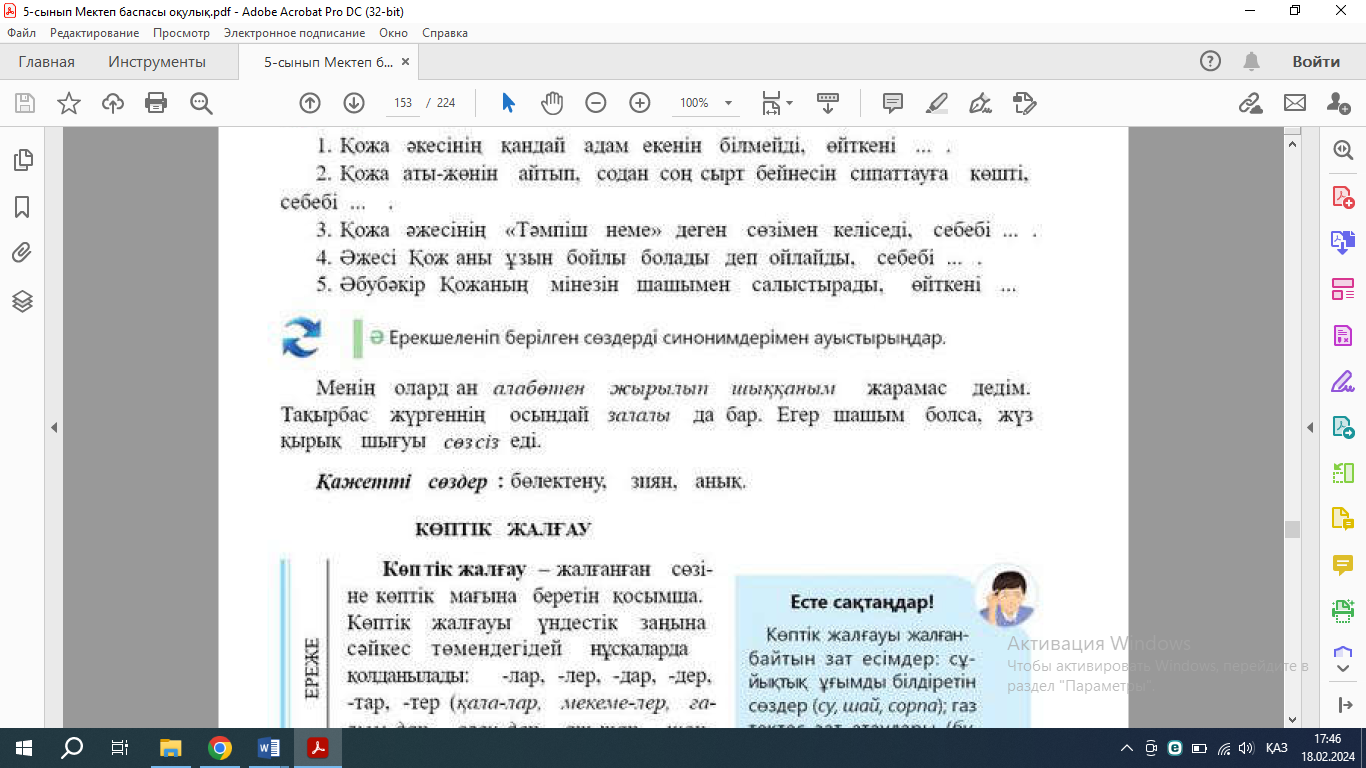Image resolution: width=1366 pixels, height=768 pixels.
Task: Open the help question mark icon
Action: [1210, 62]
